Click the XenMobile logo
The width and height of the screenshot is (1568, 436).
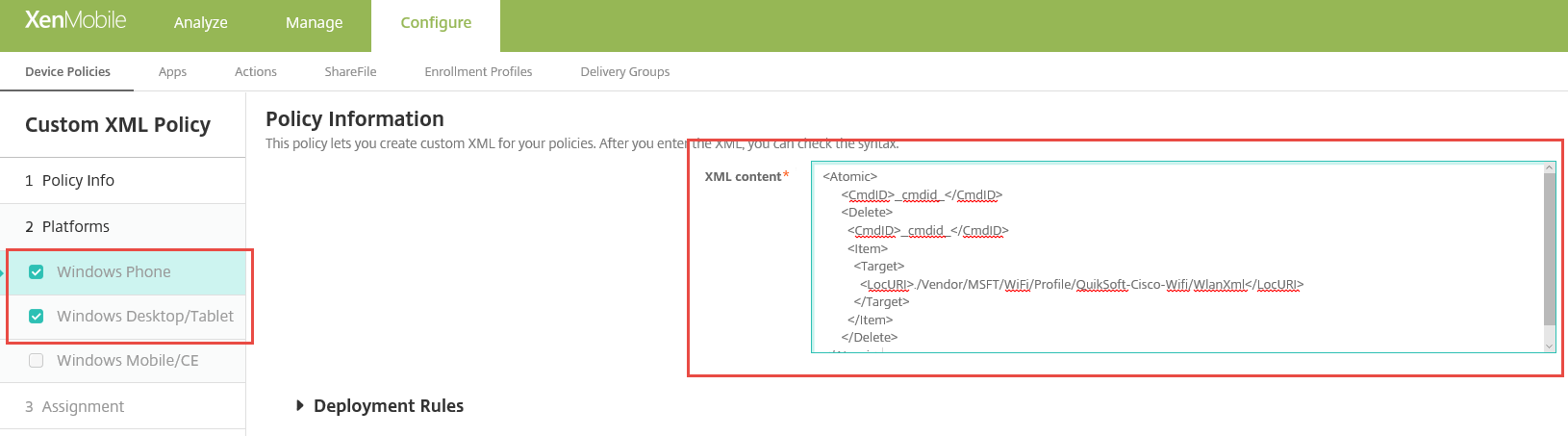[75, 20]
